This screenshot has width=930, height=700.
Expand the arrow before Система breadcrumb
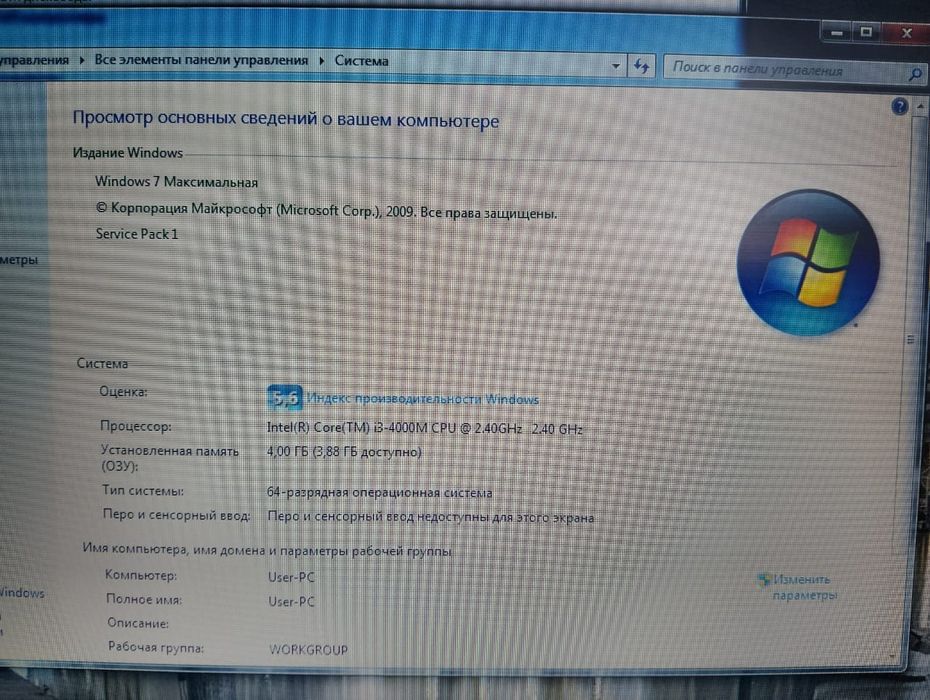(321, 61)
